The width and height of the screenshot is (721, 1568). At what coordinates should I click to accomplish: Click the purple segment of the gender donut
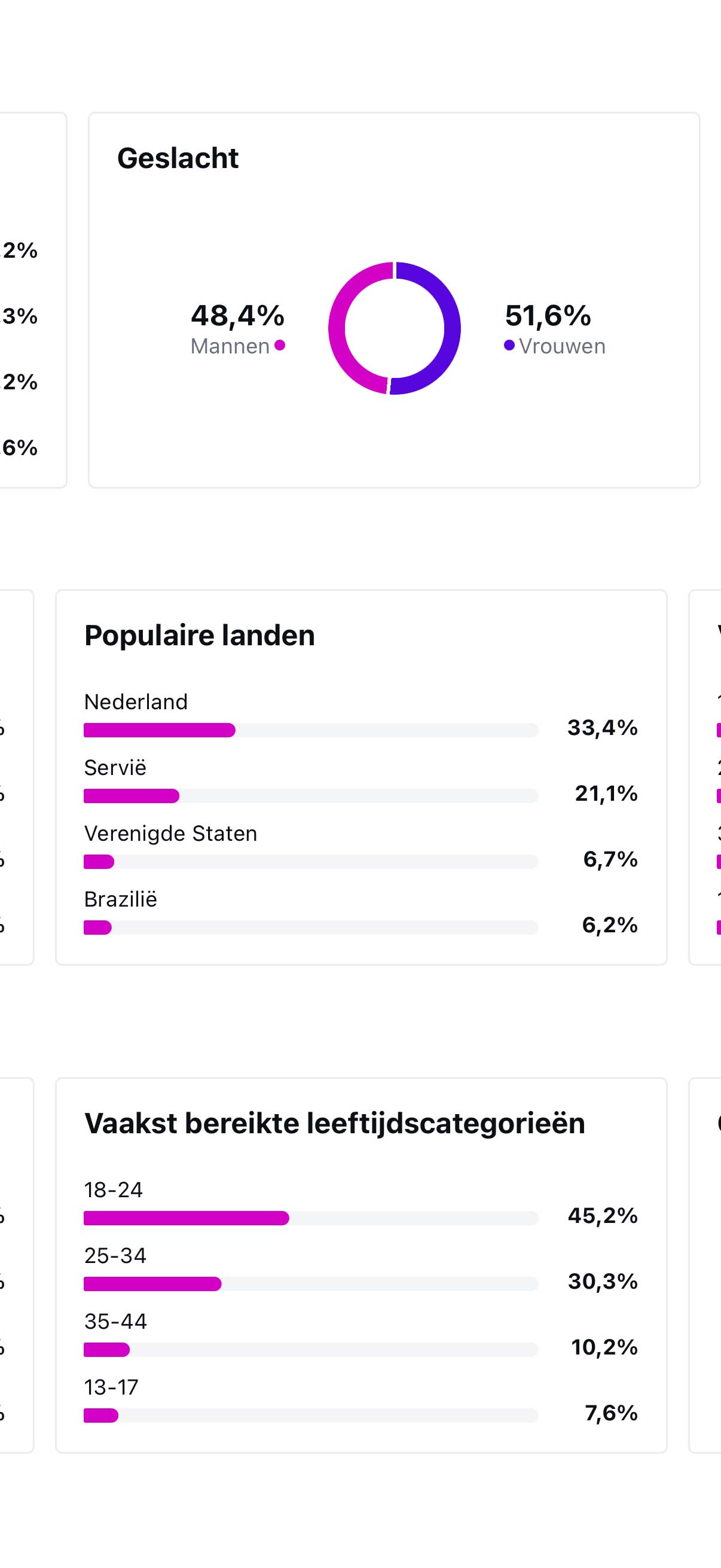(x=451, y=329)
